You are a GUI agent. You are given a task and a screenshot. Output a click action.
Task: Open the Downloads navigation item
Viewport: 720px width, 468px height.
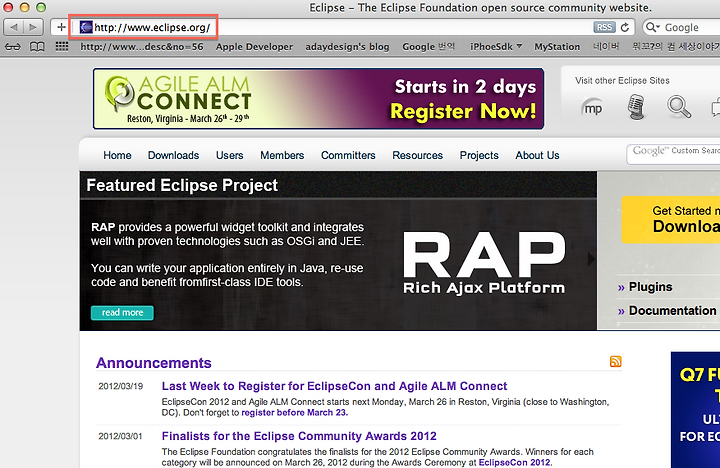pos(173,155)
